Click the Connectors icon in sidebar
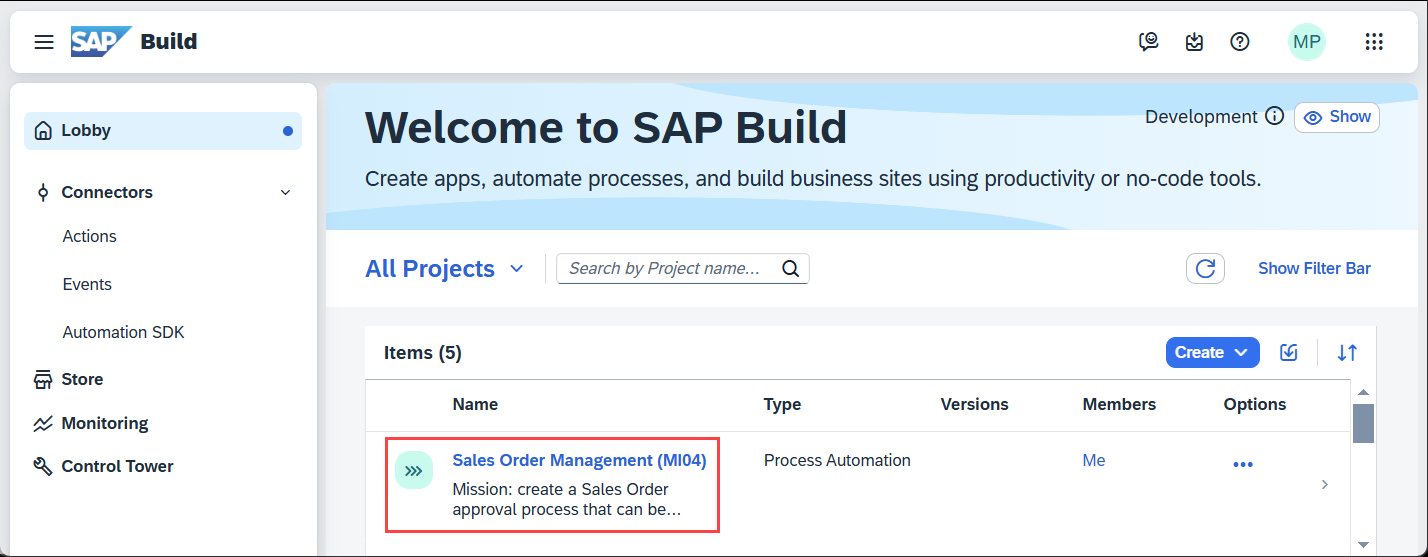 pyautogui.click(x=42, y=192)
